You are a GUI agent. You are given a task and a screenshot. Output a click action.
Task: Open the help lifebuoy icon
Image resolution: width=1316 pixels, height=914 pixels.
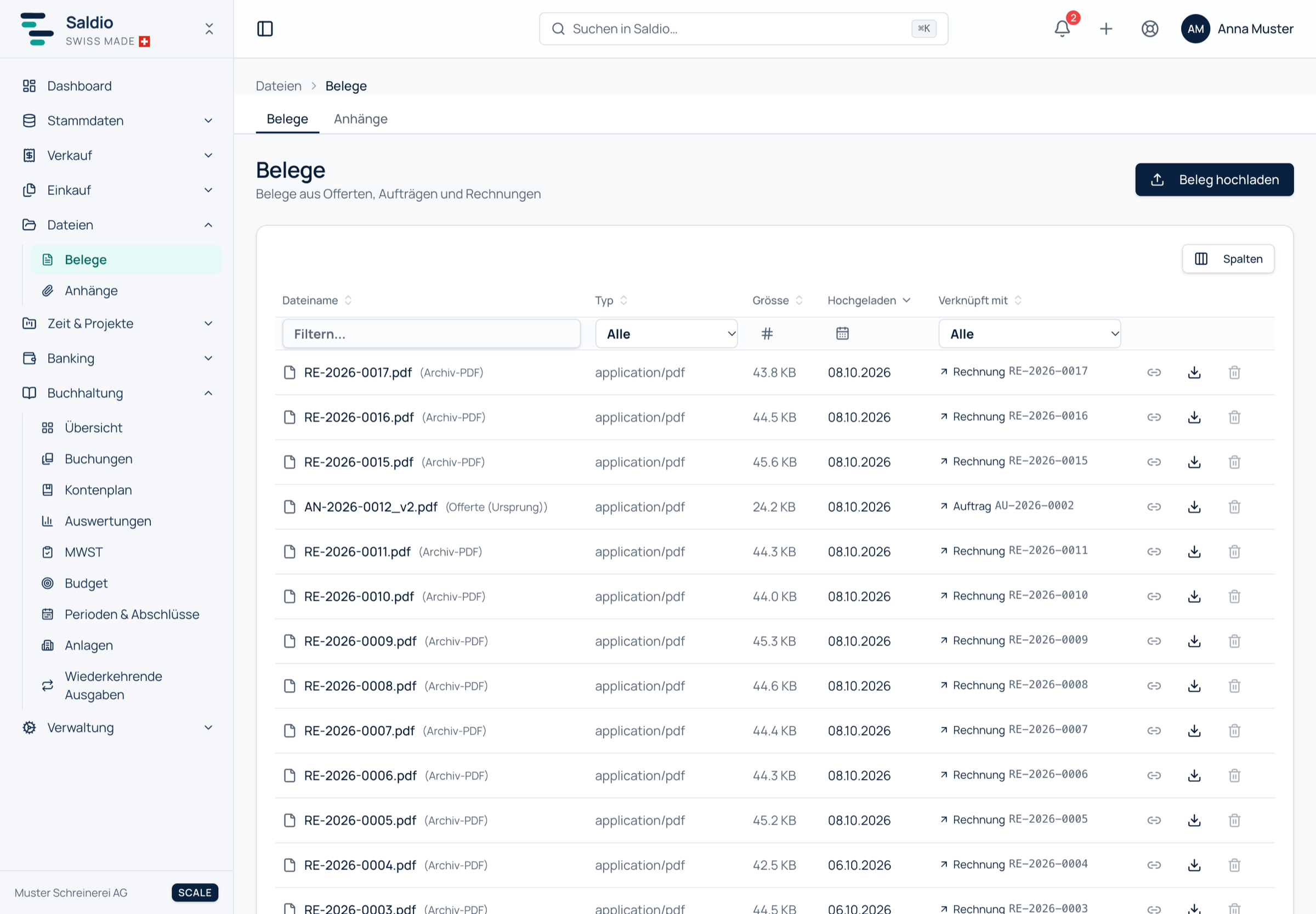tap(1149, 29)
